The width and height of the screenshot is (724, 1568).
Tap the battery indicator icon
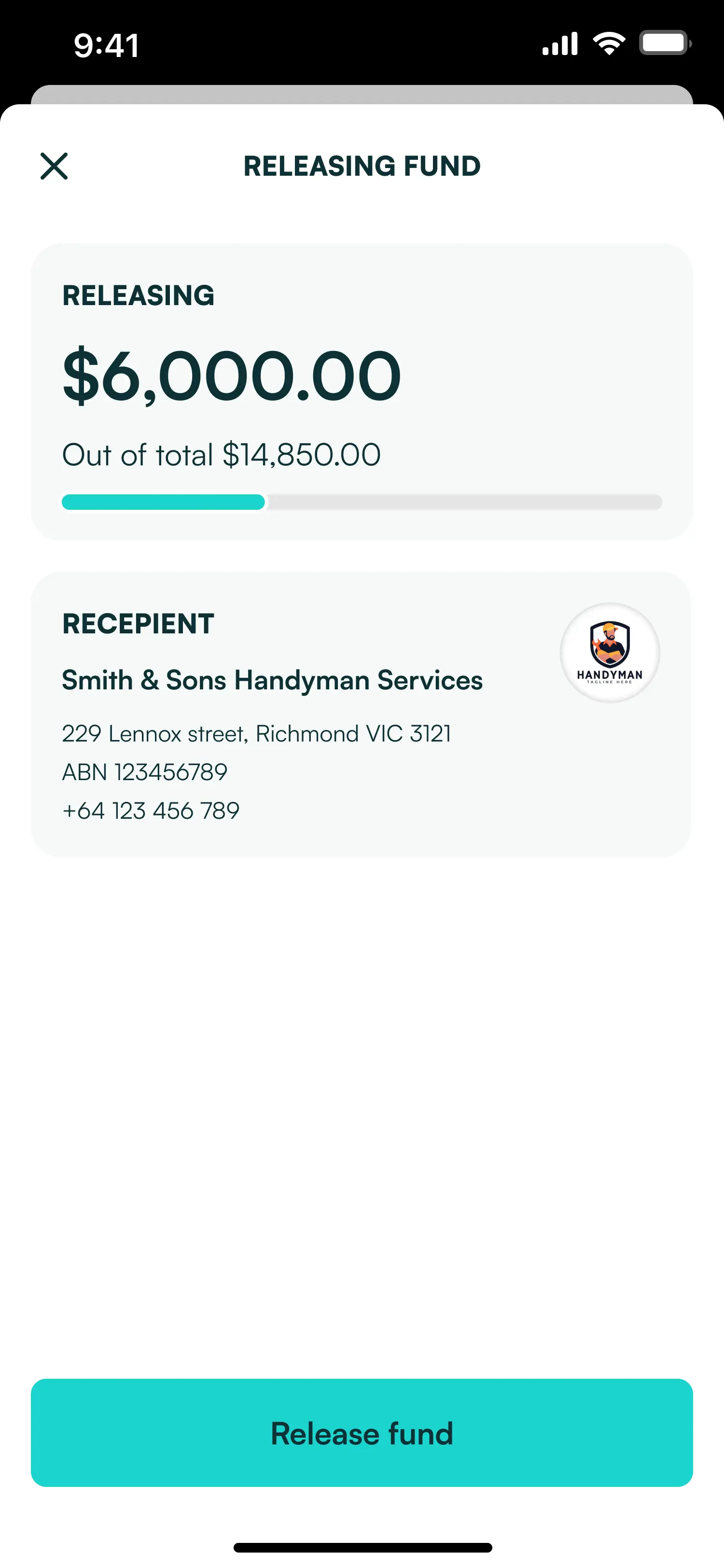coord(665,44)
